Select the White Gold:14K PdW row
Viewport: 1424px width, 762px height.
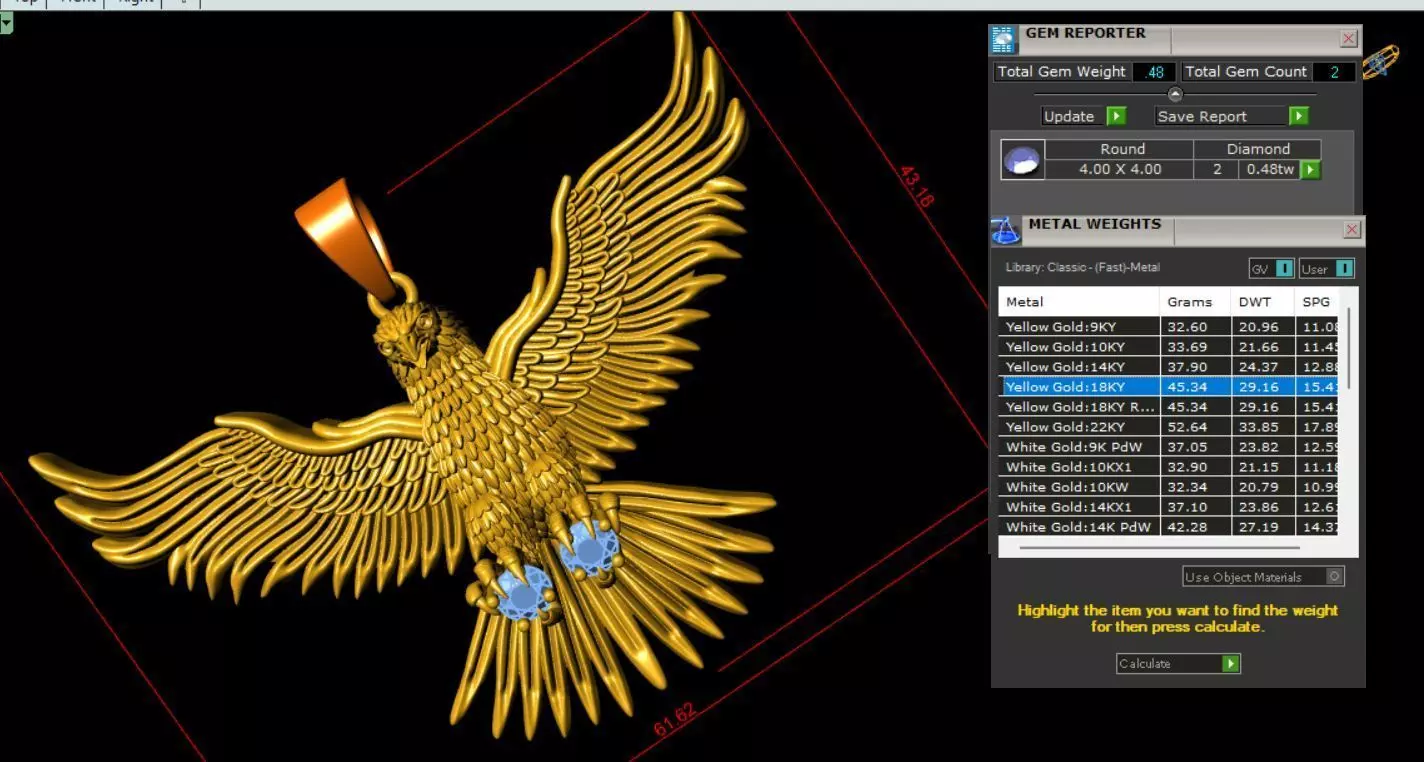[x=1168, y=527]
